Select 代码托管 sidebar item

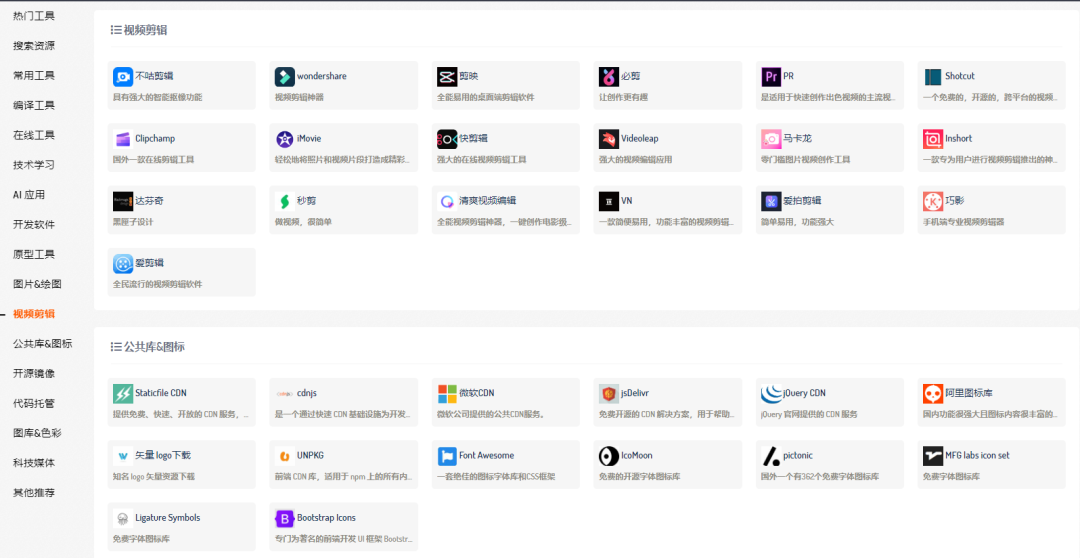tap(34, 403)
